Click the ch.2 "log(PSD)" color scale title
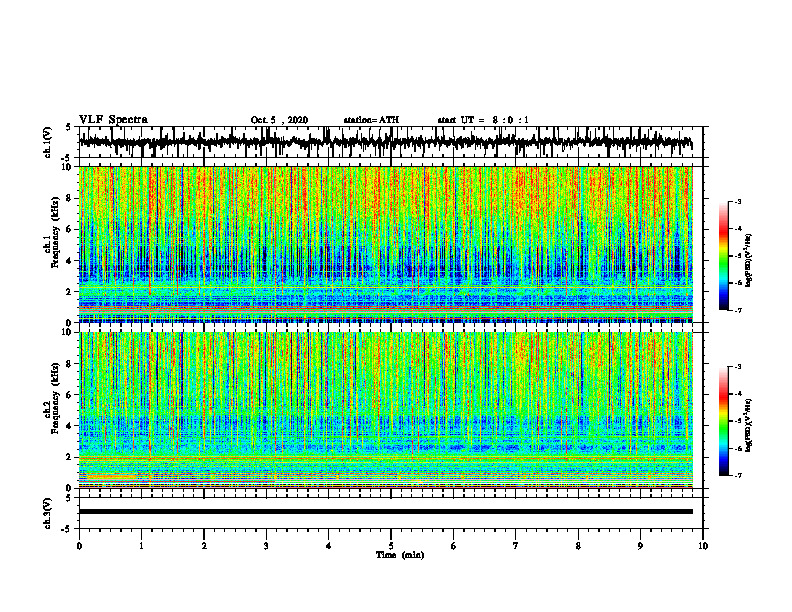This screenshot has height=612, width=792. coord(749,425)
